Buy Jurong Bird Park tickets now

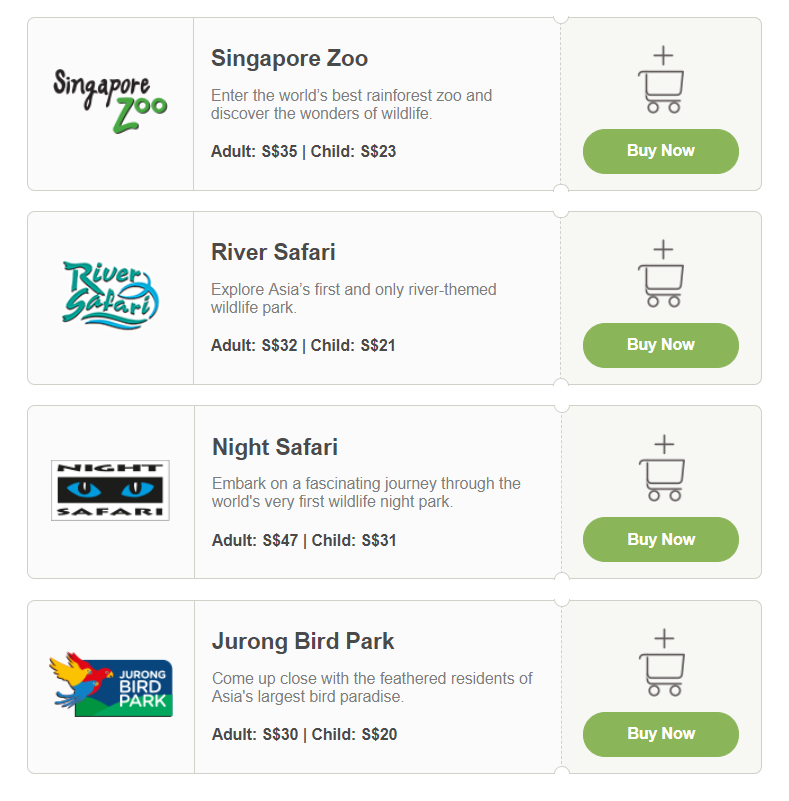661,733
